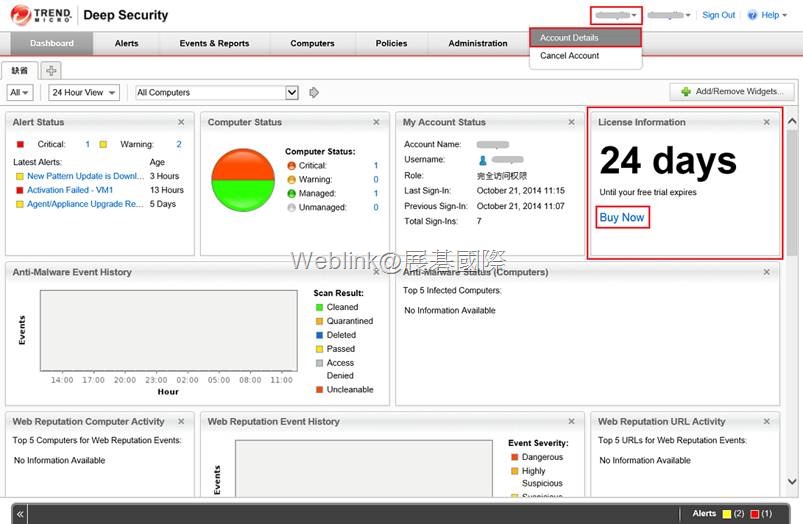Click the Warning status icon in Computer Status
803x524 pixels.
pos(291,179)
